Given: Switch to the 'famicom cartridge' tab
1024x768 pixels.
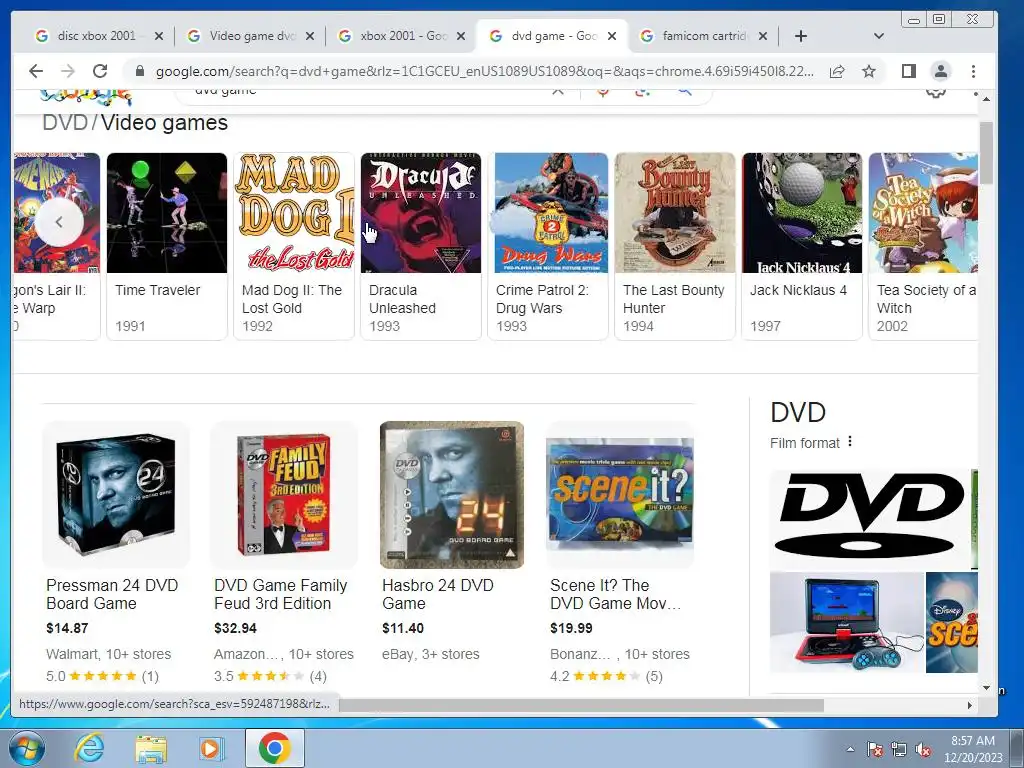Looking at the screenshot, I should 702,36.
